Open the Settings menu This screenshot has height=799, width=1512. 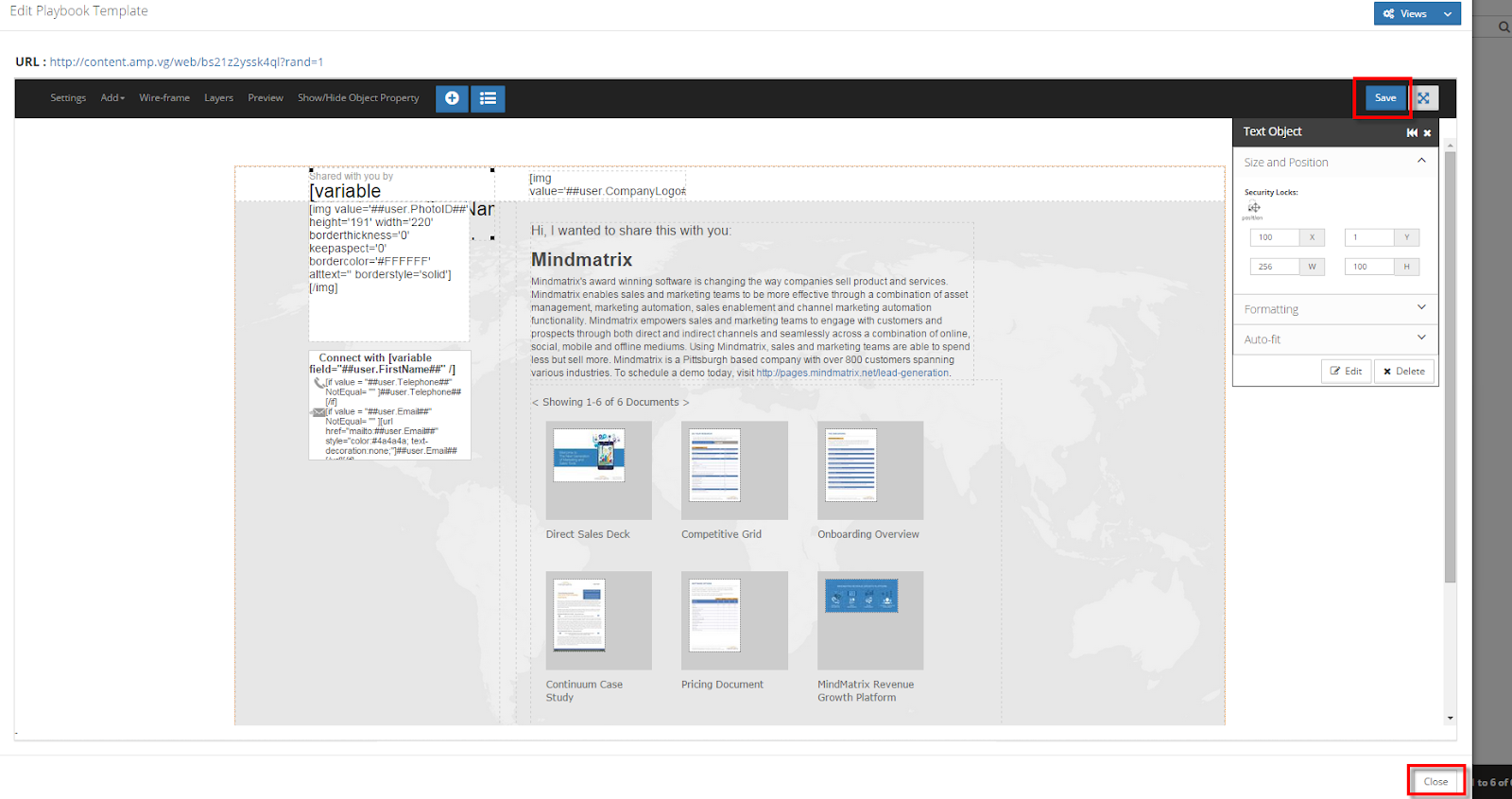(x=68, y=98)
